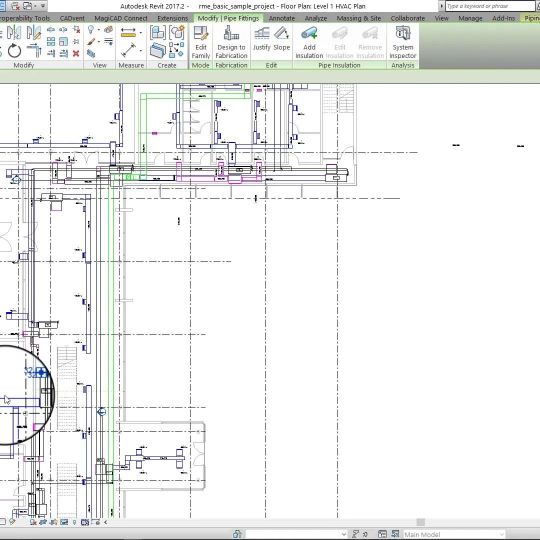Click the red Delete icon
This screenshot has width=540, height=540.
pyautogui.click(x=76, y=53)
